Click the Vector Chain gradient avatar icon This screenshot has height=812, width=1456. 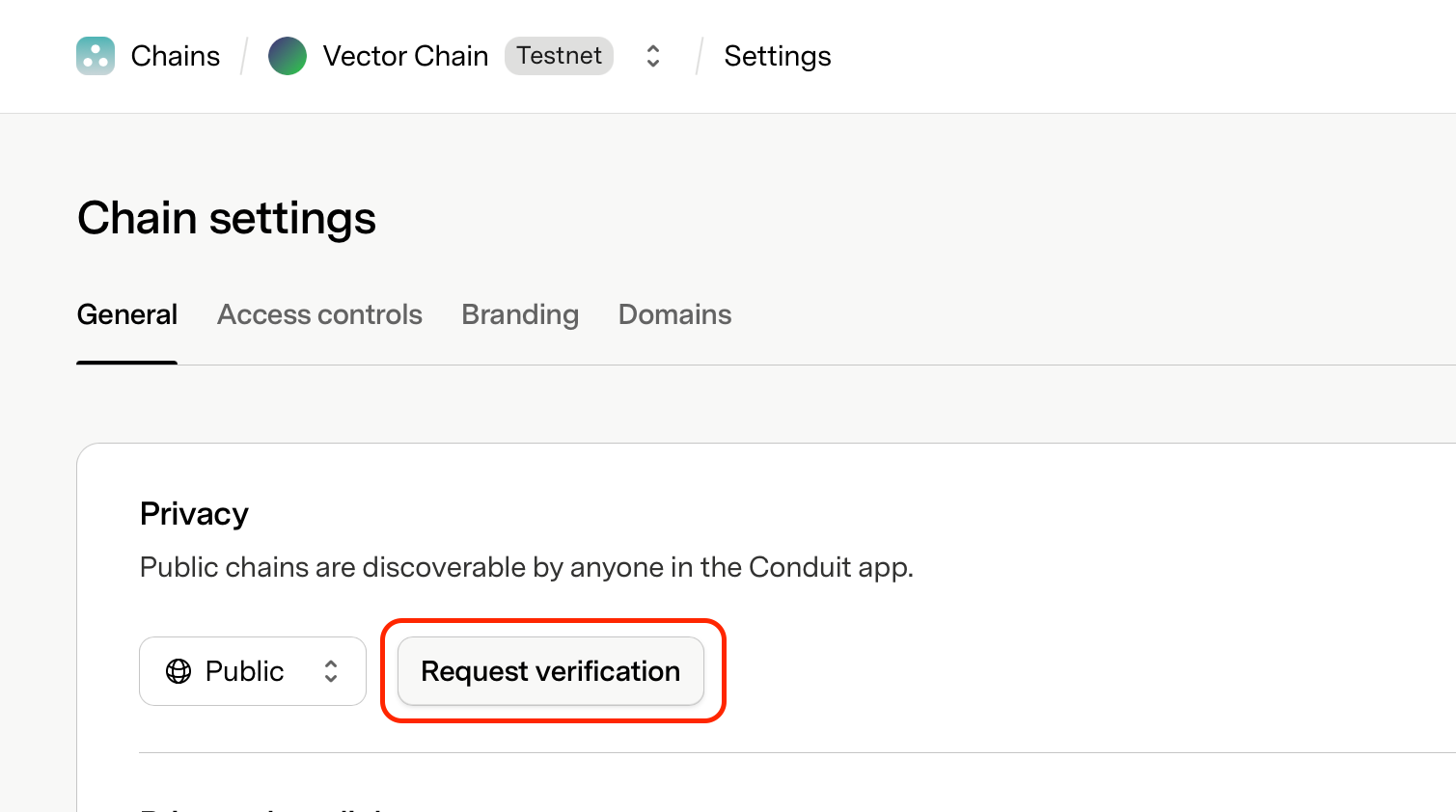point(287,55)
